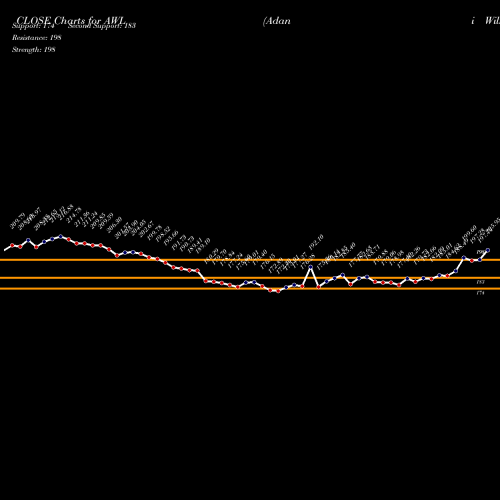Click the 'Second Support: 183' label
This screenshot has width=500, height=500.
[x=102, y=26]
